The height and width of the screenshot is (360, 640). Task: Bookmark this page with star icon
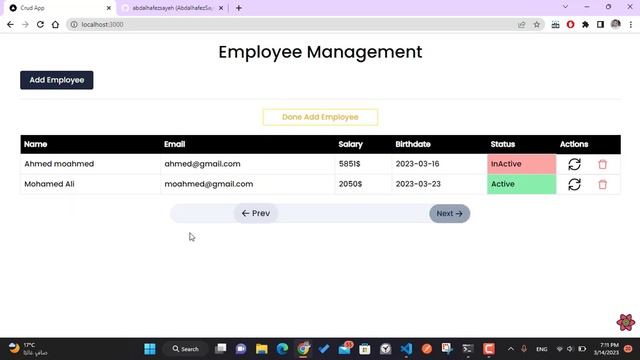(537, 24)
